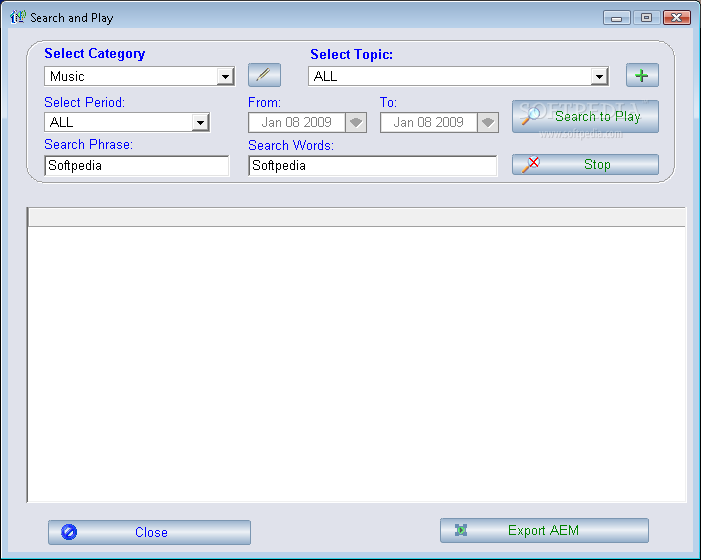Click the Search Phrase input field
The width and height of the screenshot is (701, 560).
(137, 165)
